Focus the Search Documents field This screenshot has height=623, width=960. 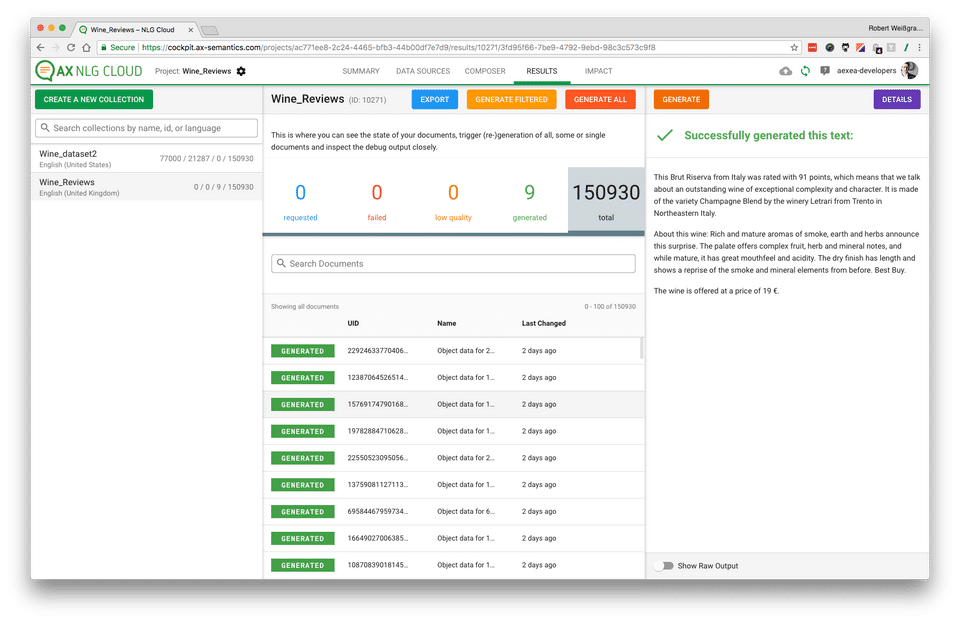[x=453, y=264]
